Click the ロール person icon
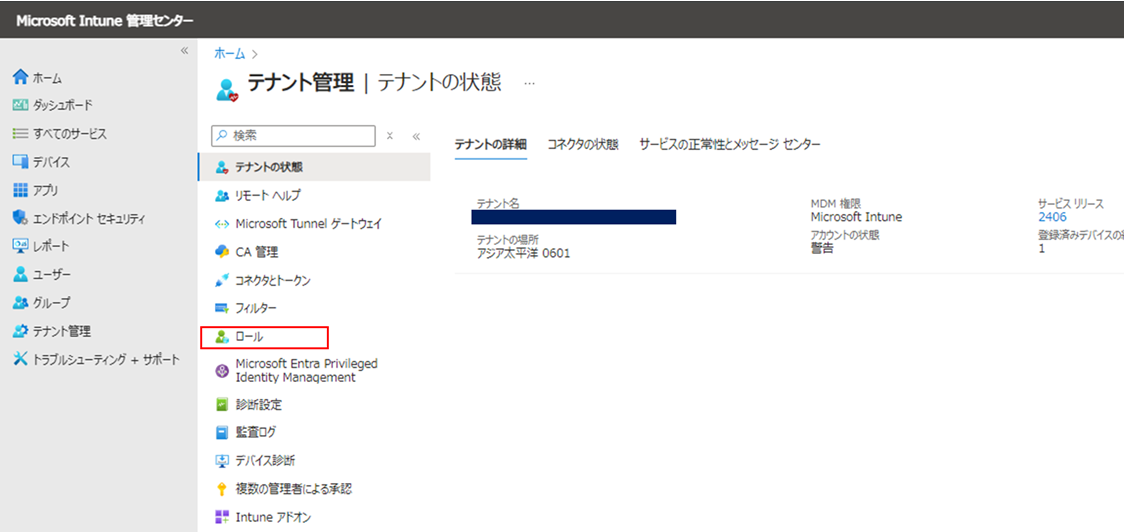1124x532 pixels. [222, 337]
